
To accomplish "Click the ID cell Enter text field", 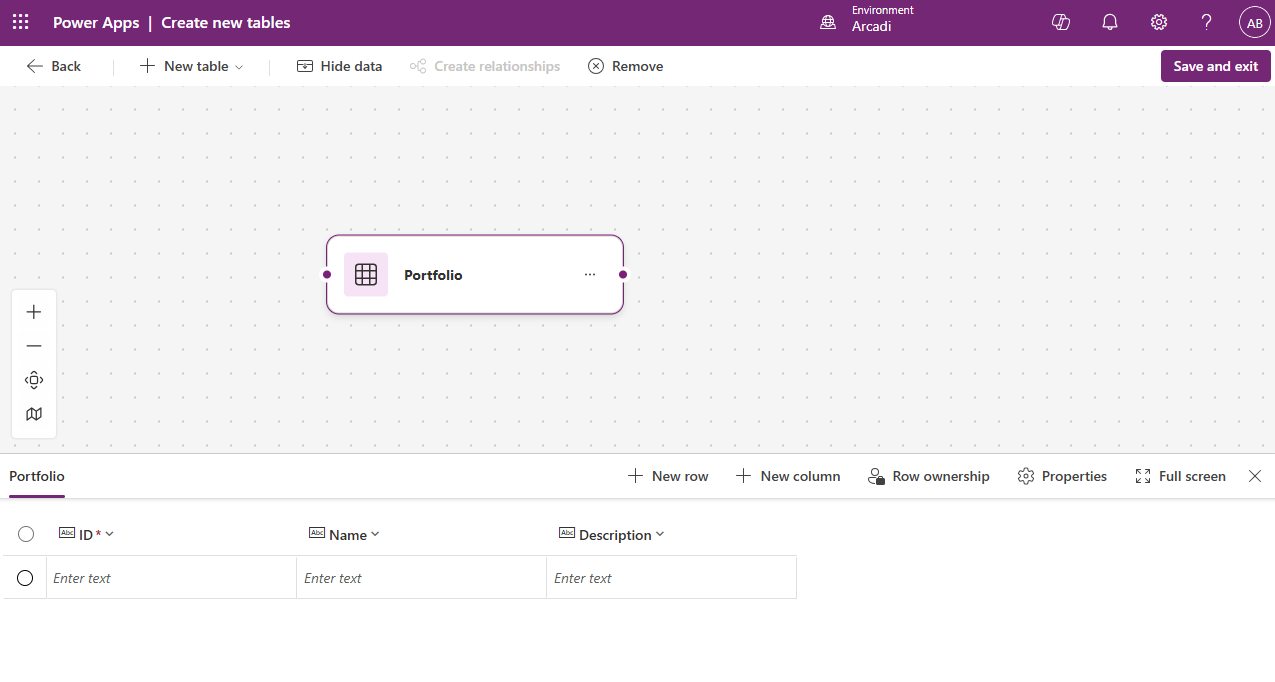I will (171, 578).
